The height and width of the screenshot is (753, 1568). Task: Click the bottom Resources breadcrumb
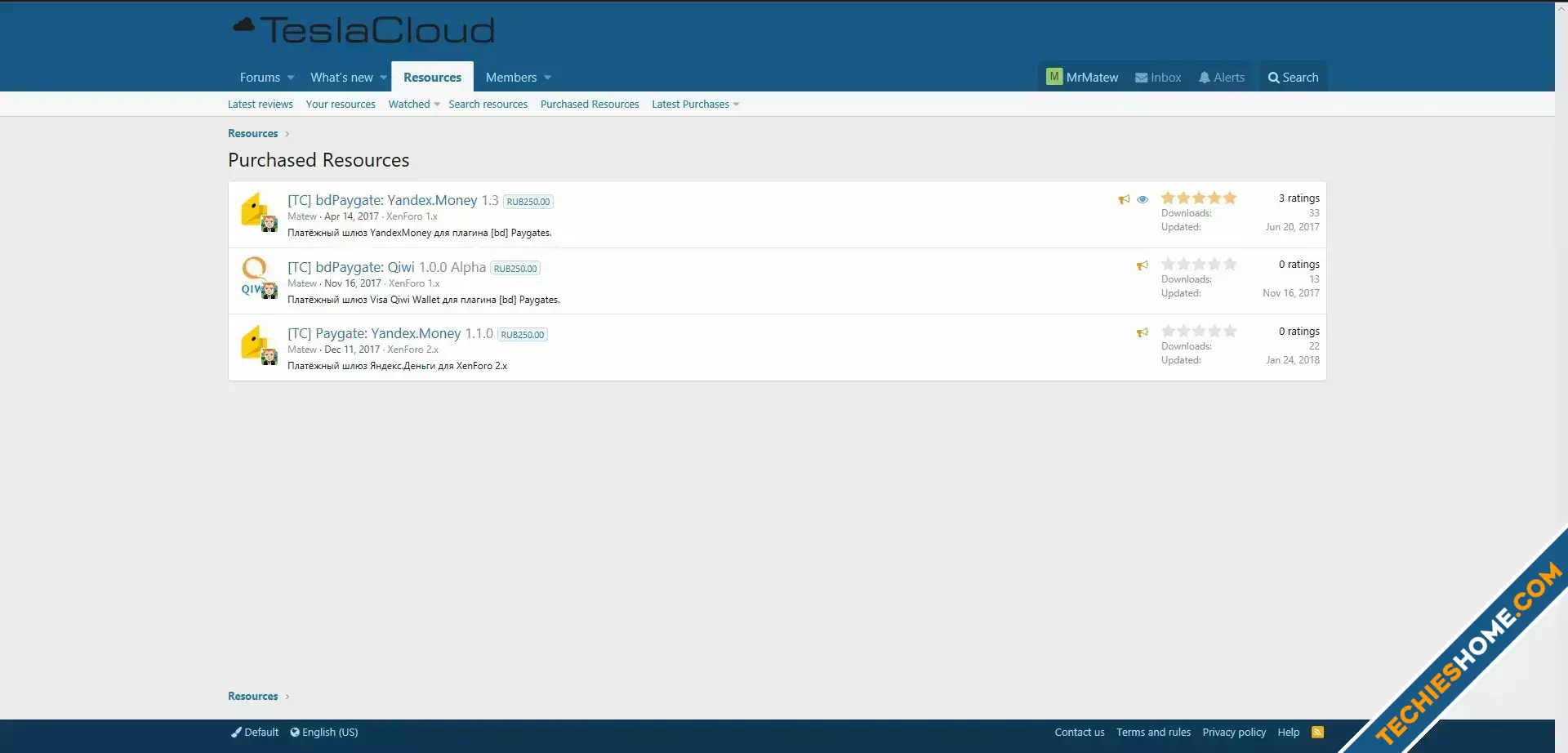point(253,697)
